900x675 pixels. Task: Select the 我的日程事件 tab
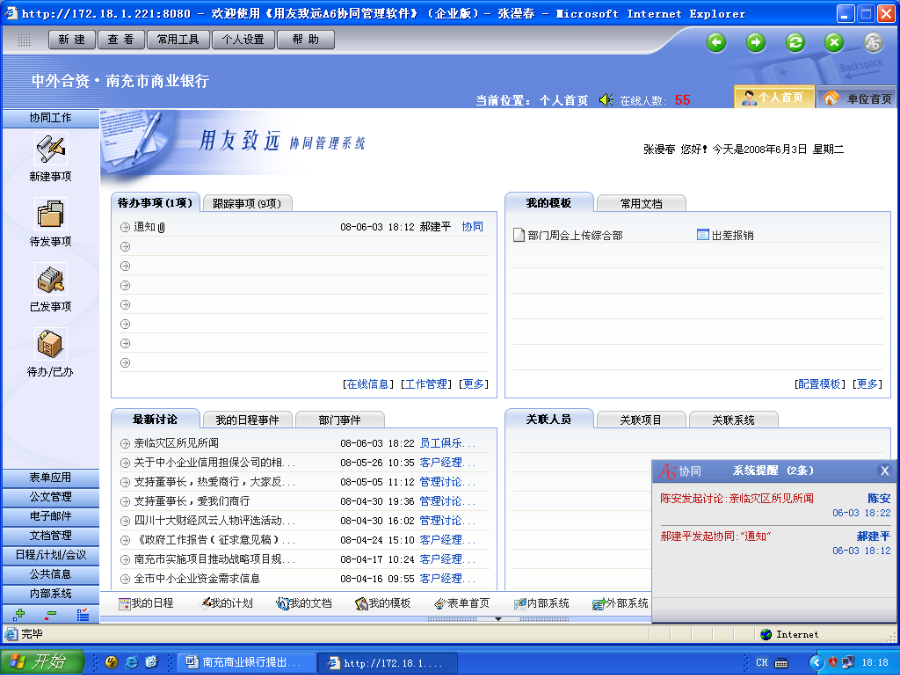(x=247, y=420)
